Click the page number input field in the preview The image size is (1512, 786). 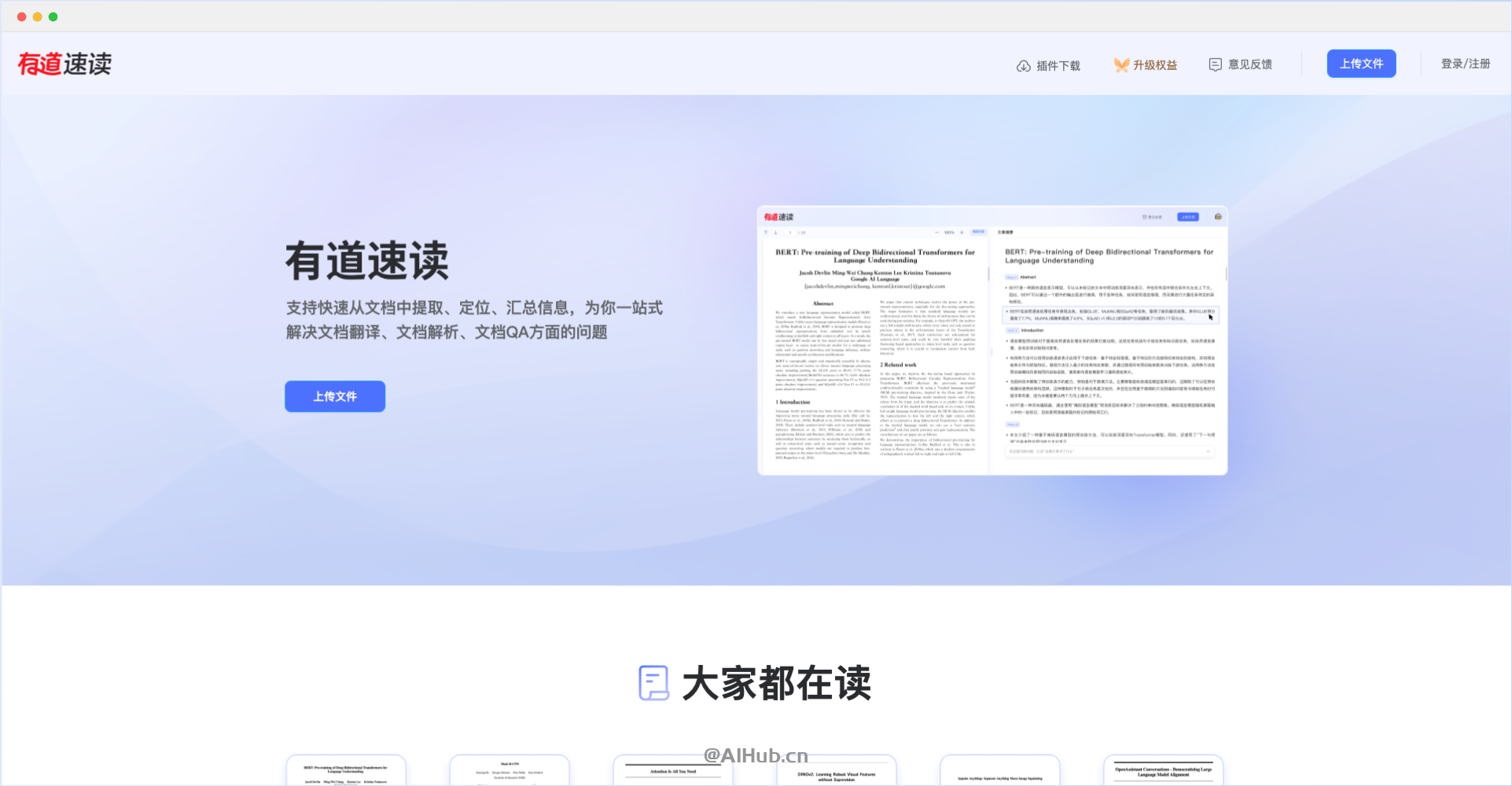pos(789,231)
